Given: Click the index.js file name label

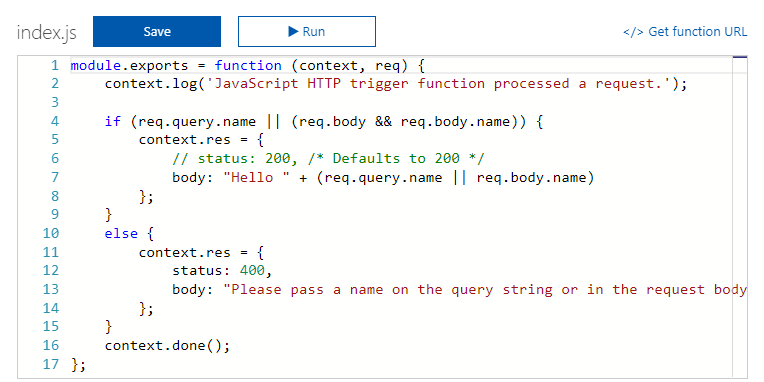Looking at the screenshot, I should coord(46,33).
